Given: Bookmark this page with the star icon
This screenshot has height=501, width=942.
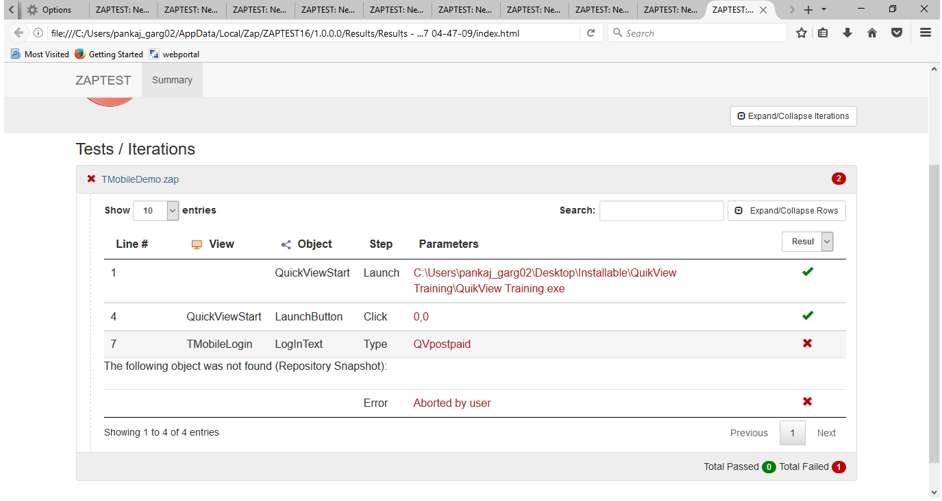Looking at the screenshot, I should (x=801, y=33).
